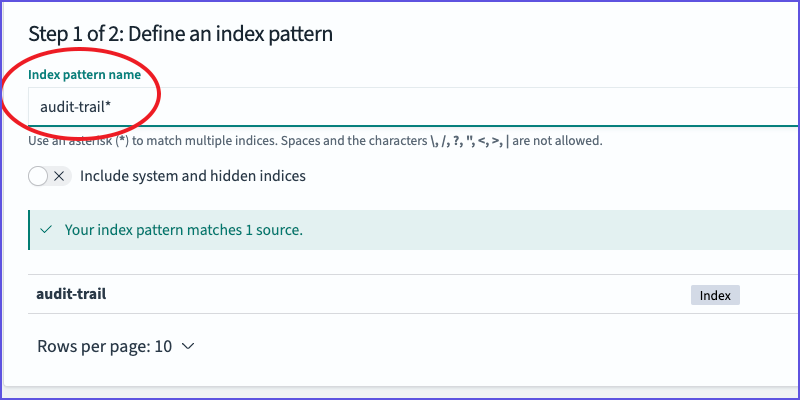Click the X icon inside the toggle switch
This screenshot has height=400, width=800.
59,177
